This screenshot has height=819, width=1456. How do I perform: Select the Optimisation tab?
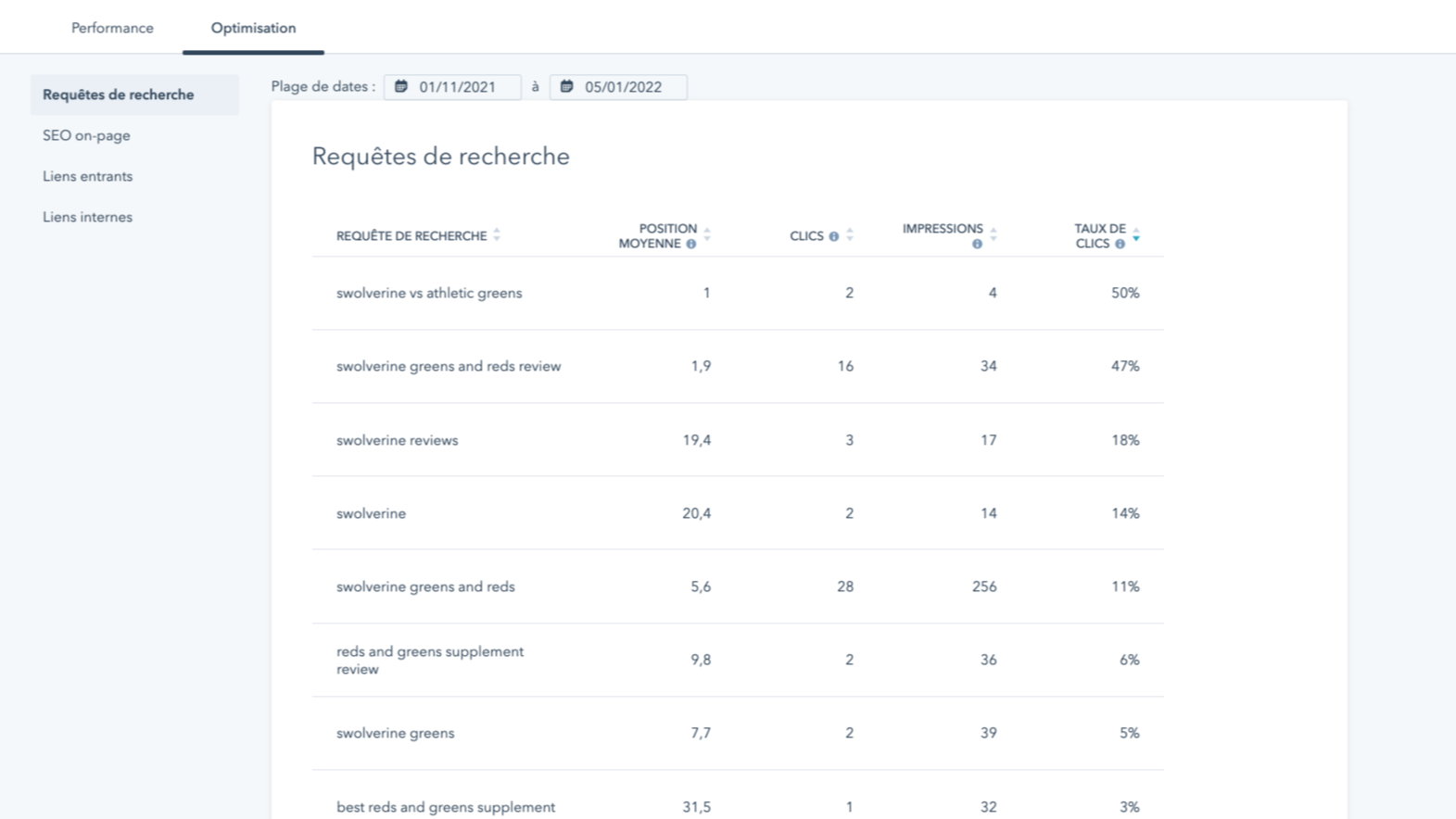coord(253,28)
